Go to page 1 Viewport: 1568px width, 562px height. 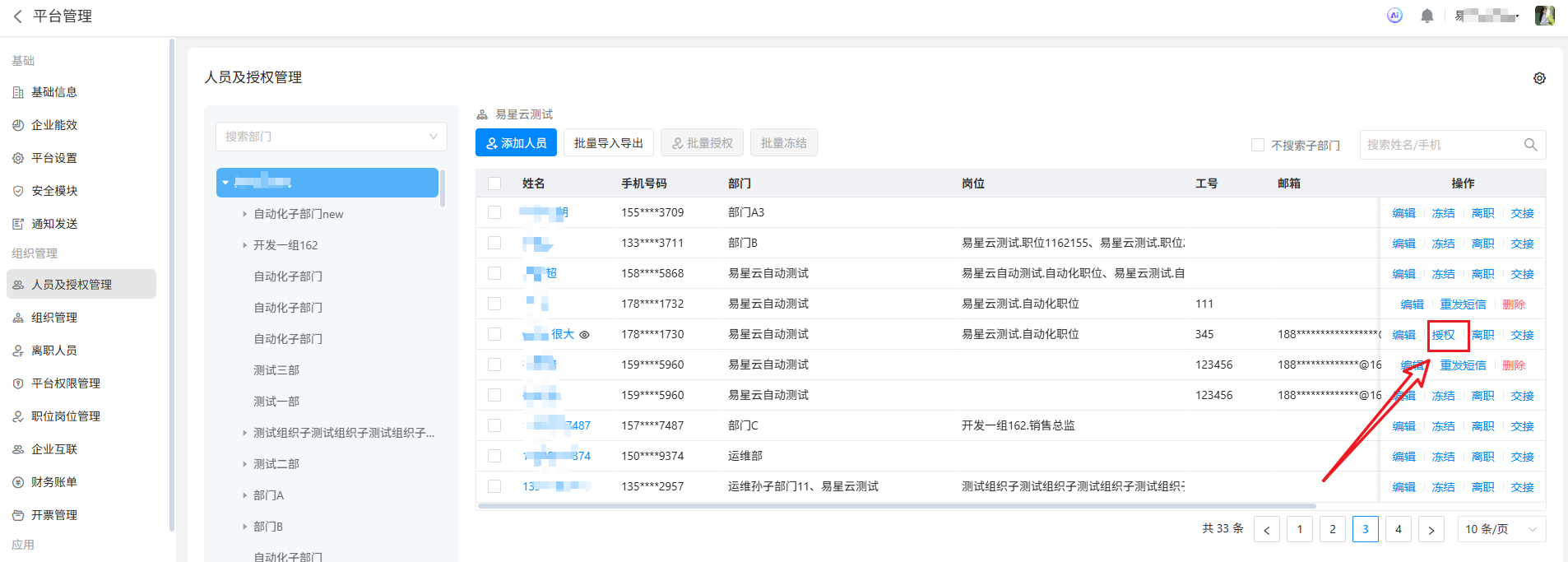click(1300, 529)
